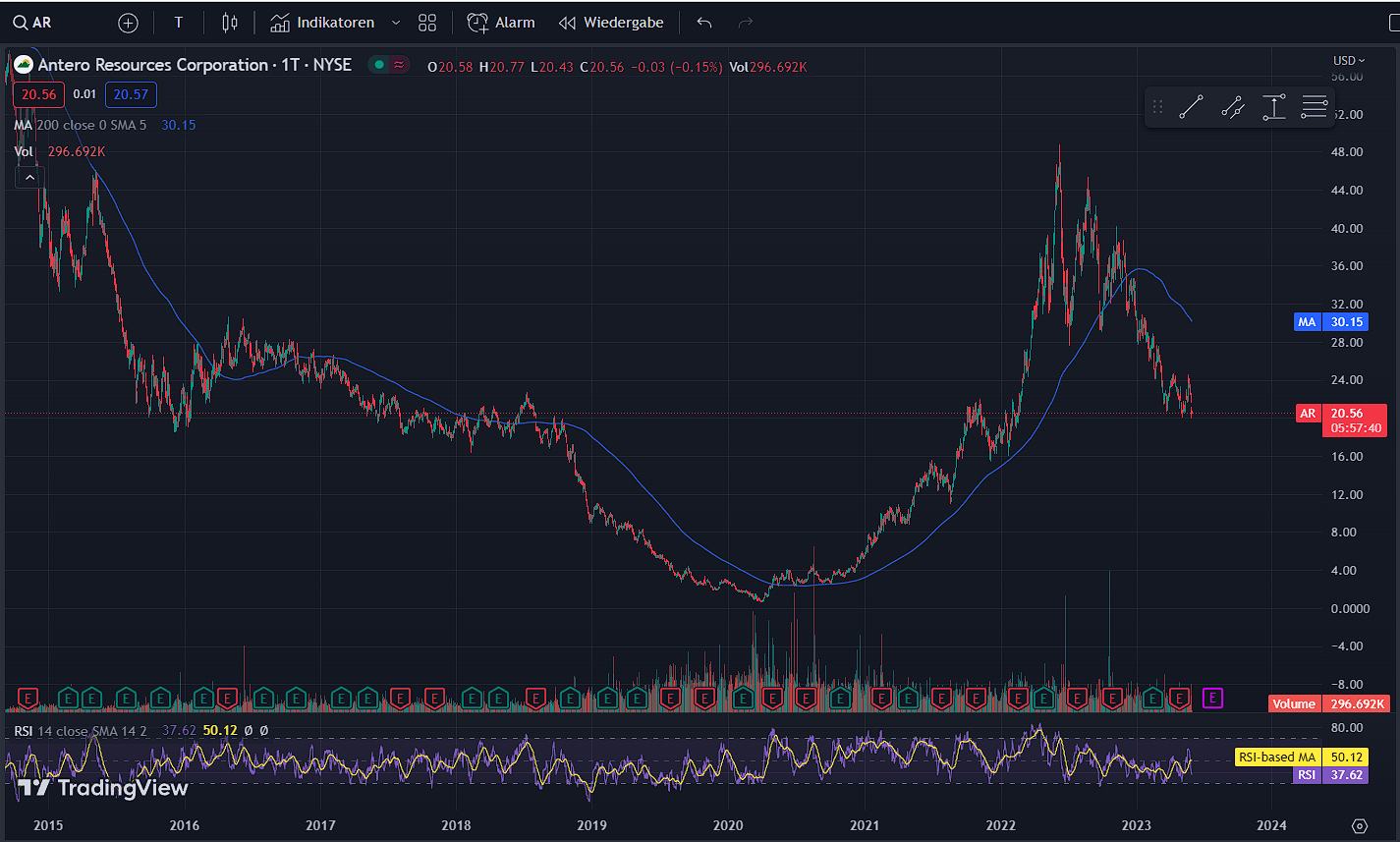This screenshot has height=842, width=1400.
Task: Click the purple upcoming earnings E marker
Action: pyautogui.click(x=1213, y=699)
